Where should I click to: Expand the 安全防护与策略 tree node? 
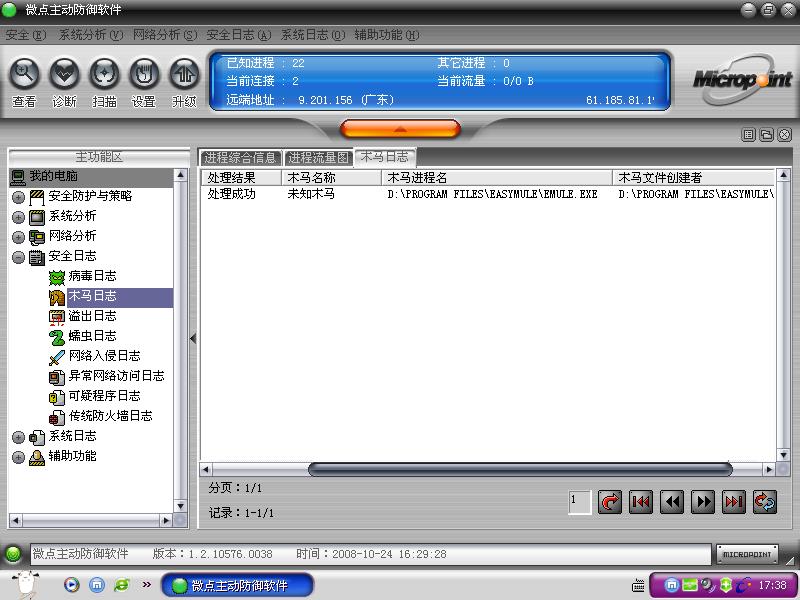click(x=18, y=197)
